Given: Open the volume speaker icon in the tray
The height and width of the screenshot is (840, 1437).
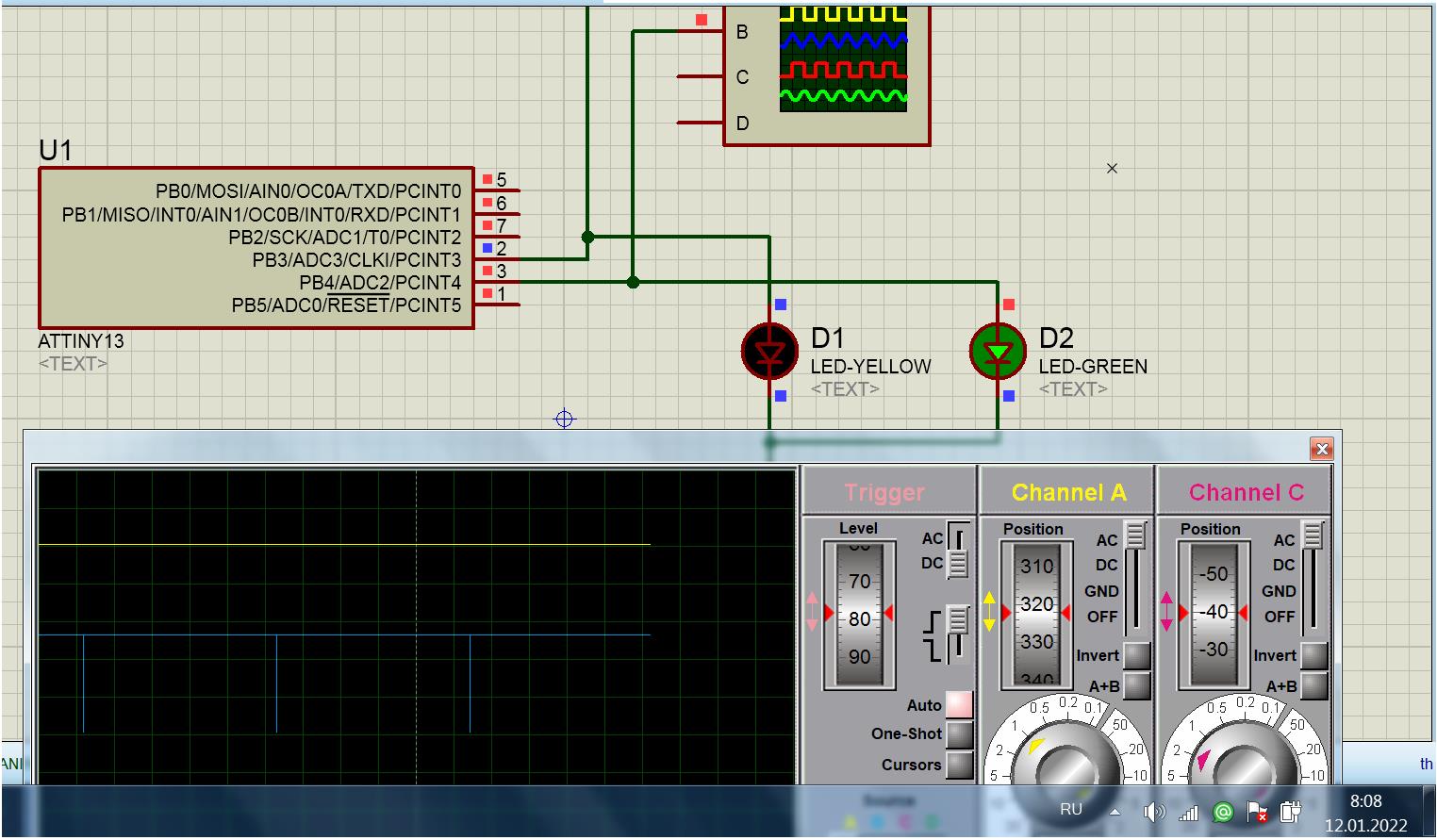Looking at the screenshot, I should (x=1152, y=812).
